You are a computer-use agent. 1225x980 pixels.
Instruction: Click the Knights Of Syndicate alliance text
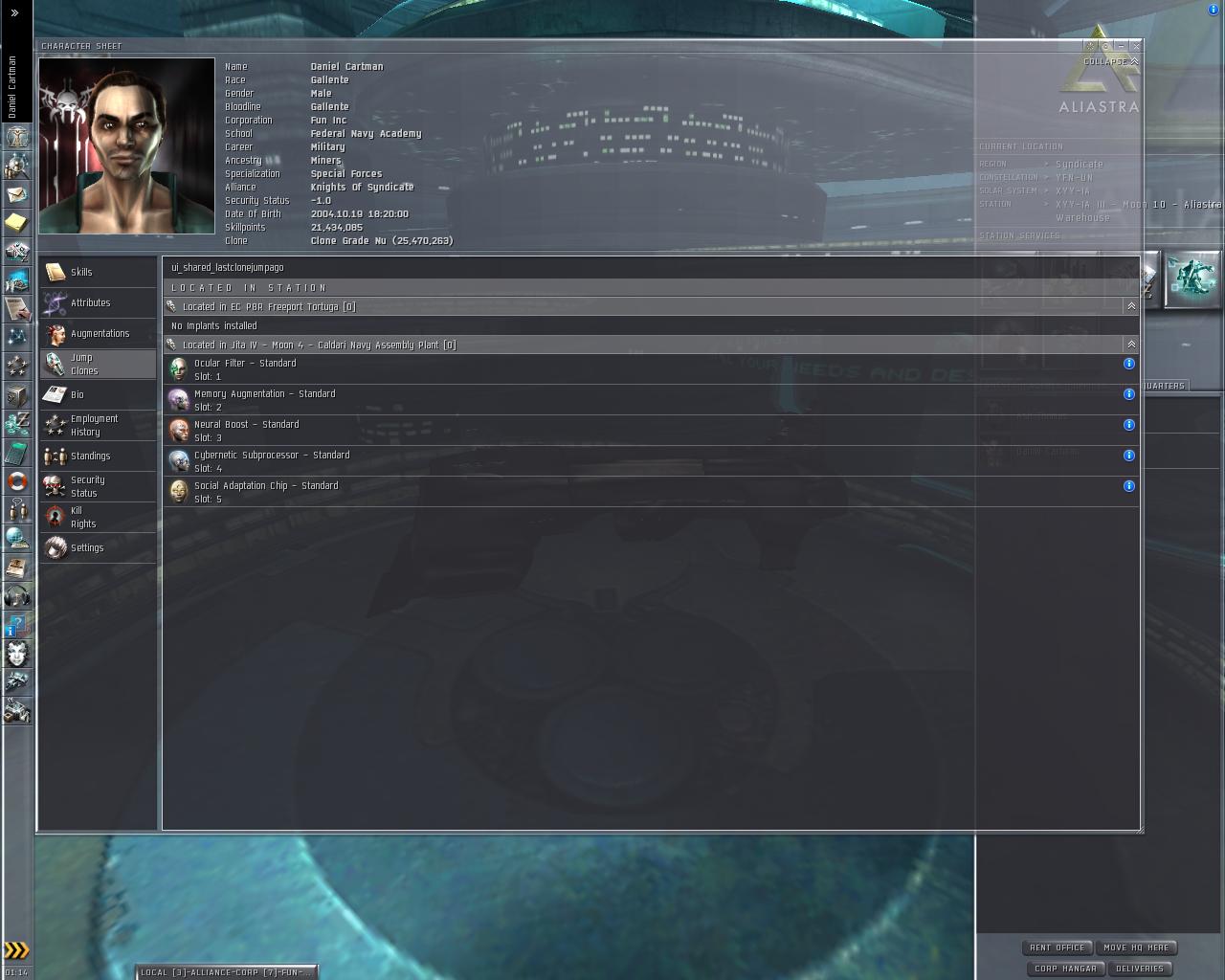(362, 188)
